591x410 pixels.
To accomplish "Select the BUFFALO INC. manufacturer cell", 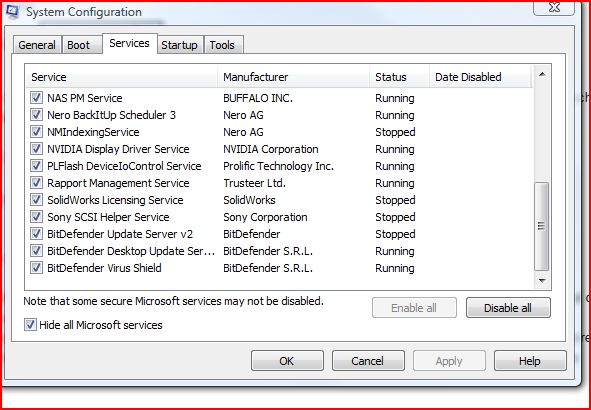I will (x=258, y=98).
